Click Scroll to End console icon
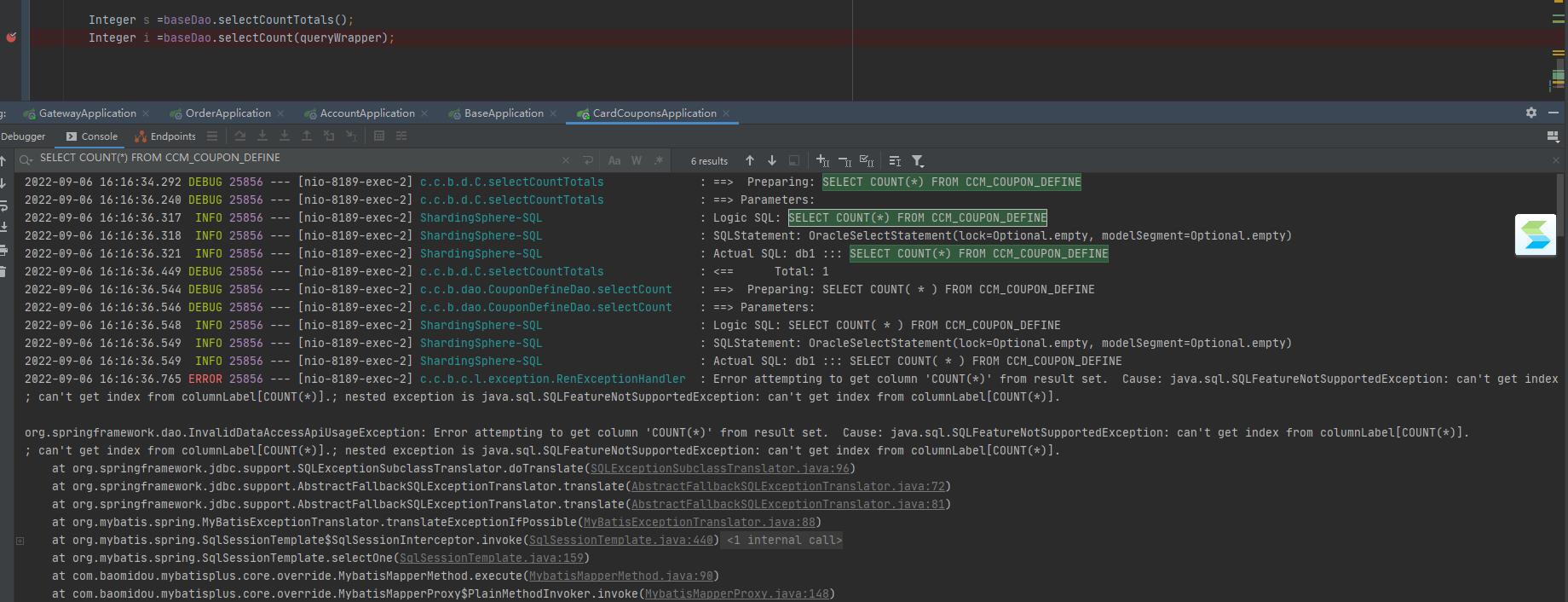The height and width of the screenshot is (602, 1568). (x=3, y=228)
